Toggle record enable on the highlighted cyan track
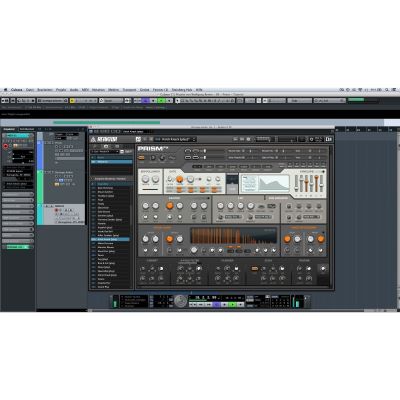400x400 pixels. click(56, 210)
